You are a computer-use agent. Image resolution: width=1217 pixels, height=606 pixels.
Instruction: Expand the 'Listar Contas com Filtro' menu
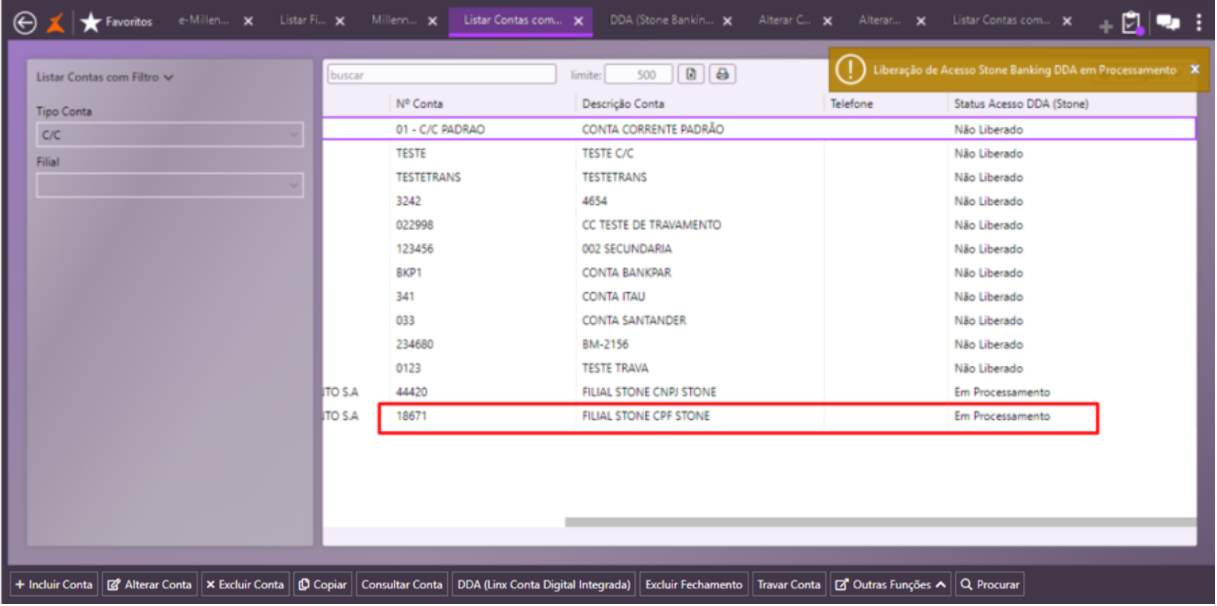105,77
